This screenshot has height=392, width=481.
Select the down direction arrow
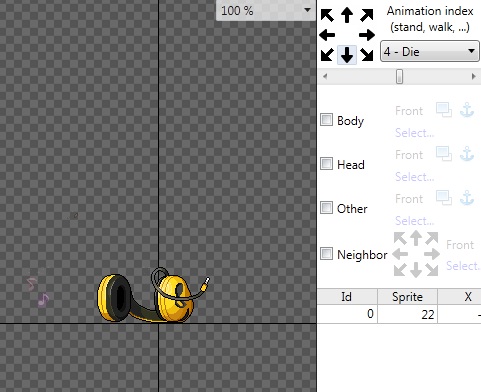click(x=347, y=55)
